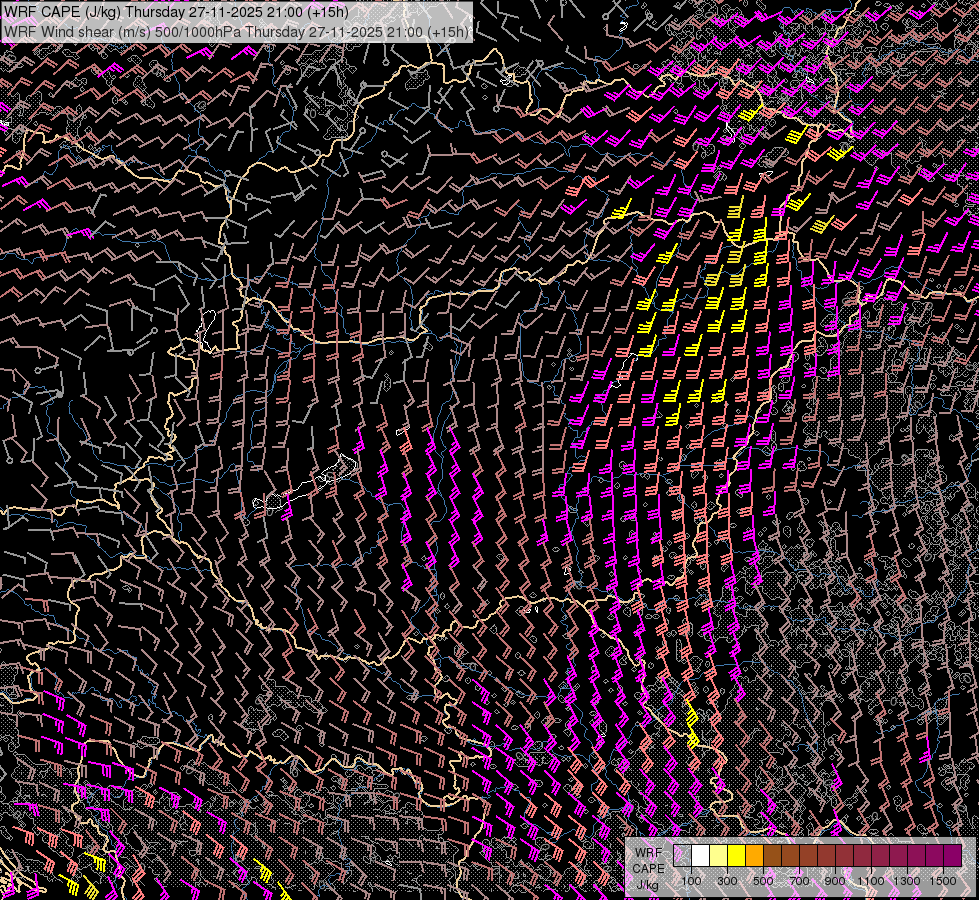This screenshot has height=900, width=979.
Task: Click the 900 value on CAPE scale
Action: pyautogui.click(x=835, y=881)
